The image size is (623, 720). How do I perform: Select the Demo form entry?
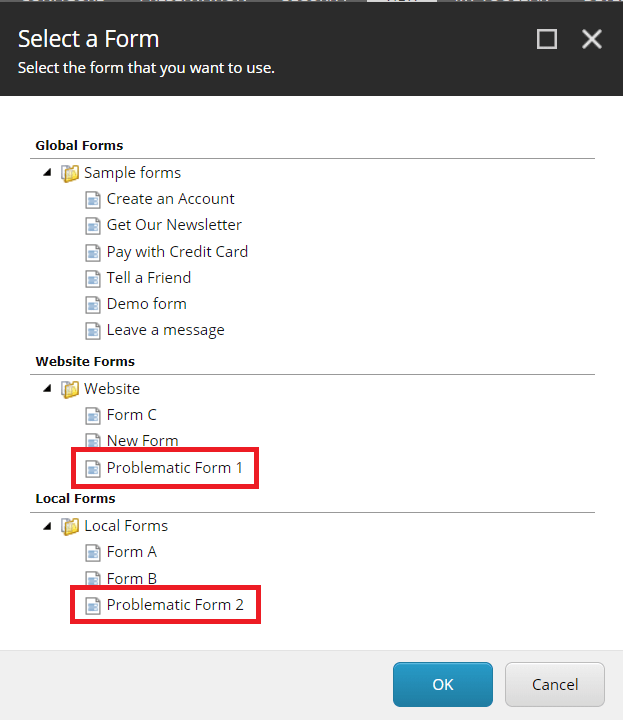coord(146,304)
